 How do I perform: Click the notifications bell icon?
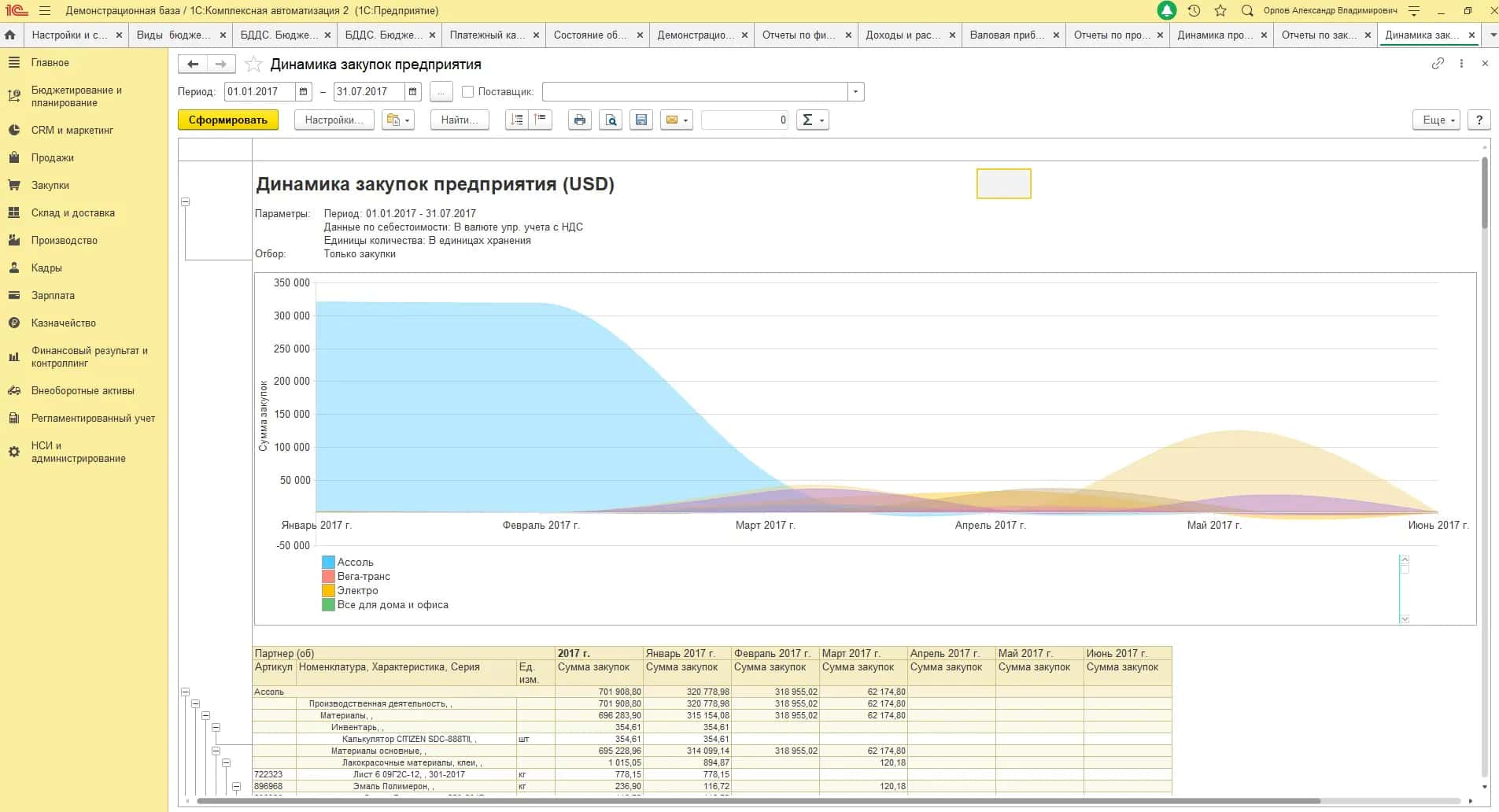coord(1167,10)
